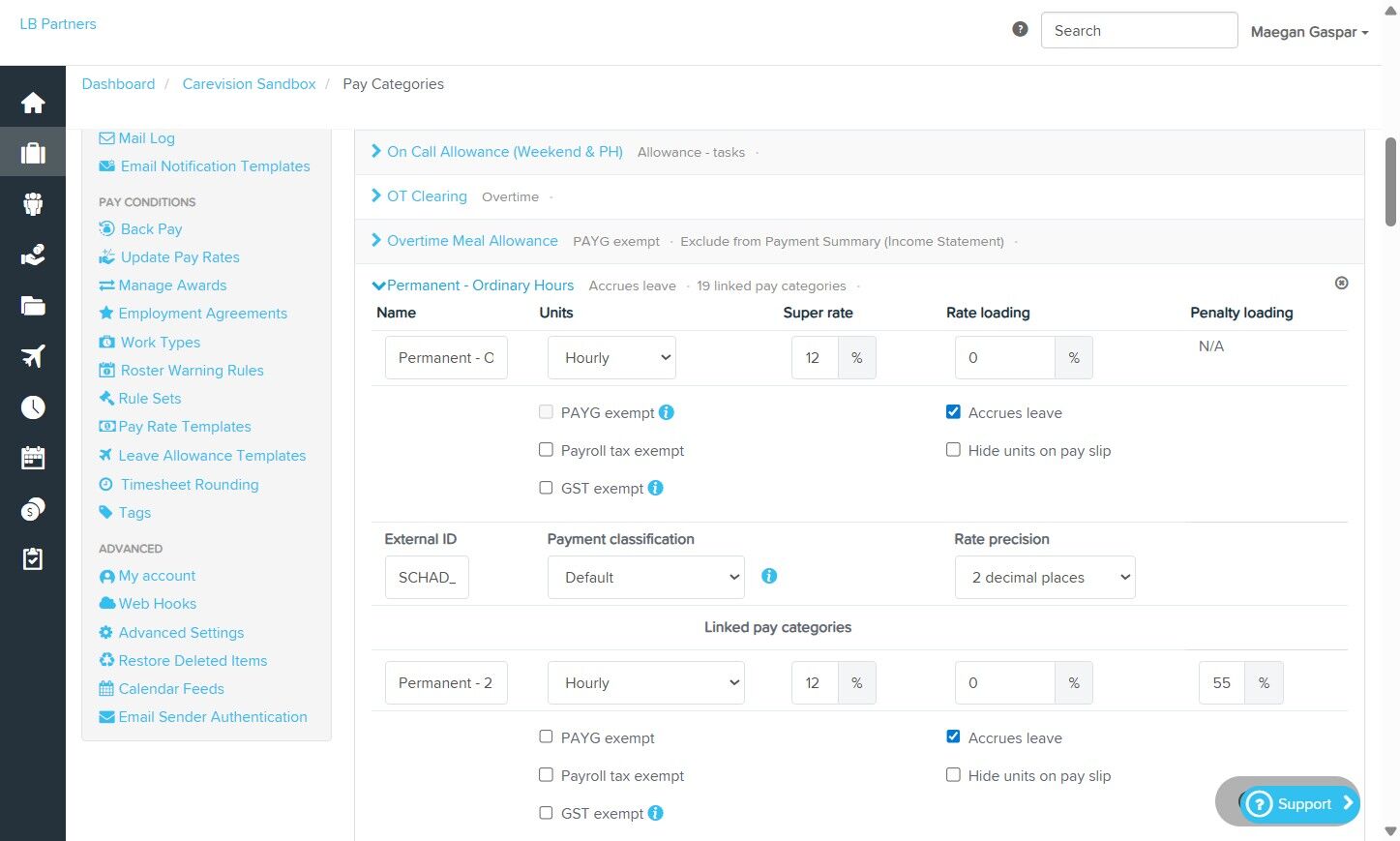Open the Pay Rate Templates link

(x=184, y=427)
